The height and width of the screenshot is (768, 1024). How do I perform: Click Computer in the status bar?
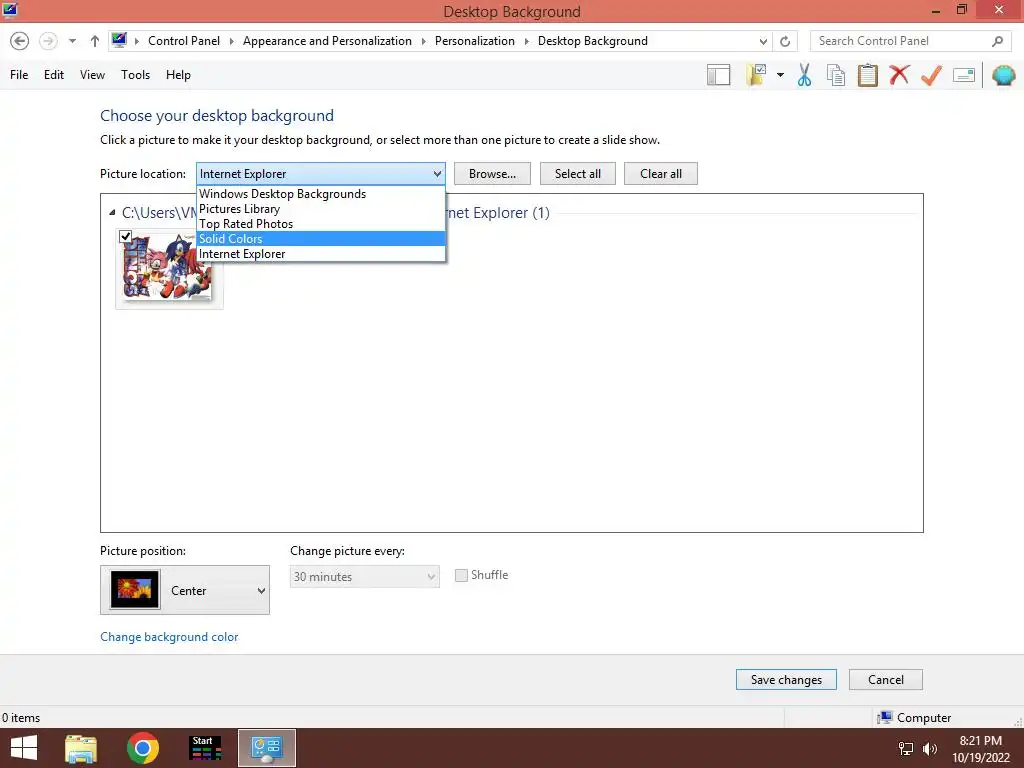[915, 718]
